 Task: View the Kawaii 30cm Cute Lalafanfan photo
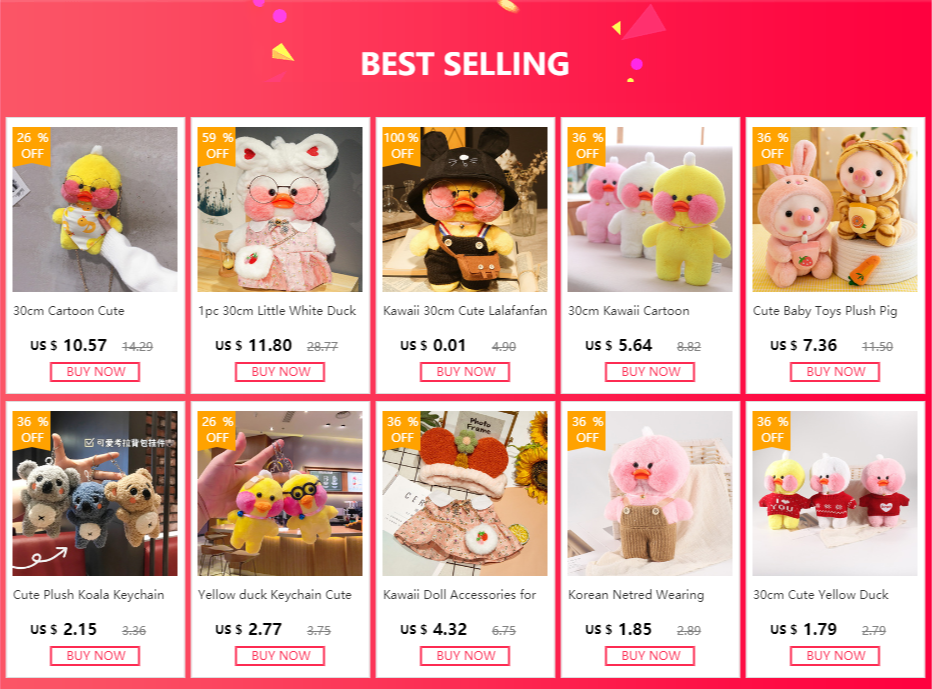465,209
